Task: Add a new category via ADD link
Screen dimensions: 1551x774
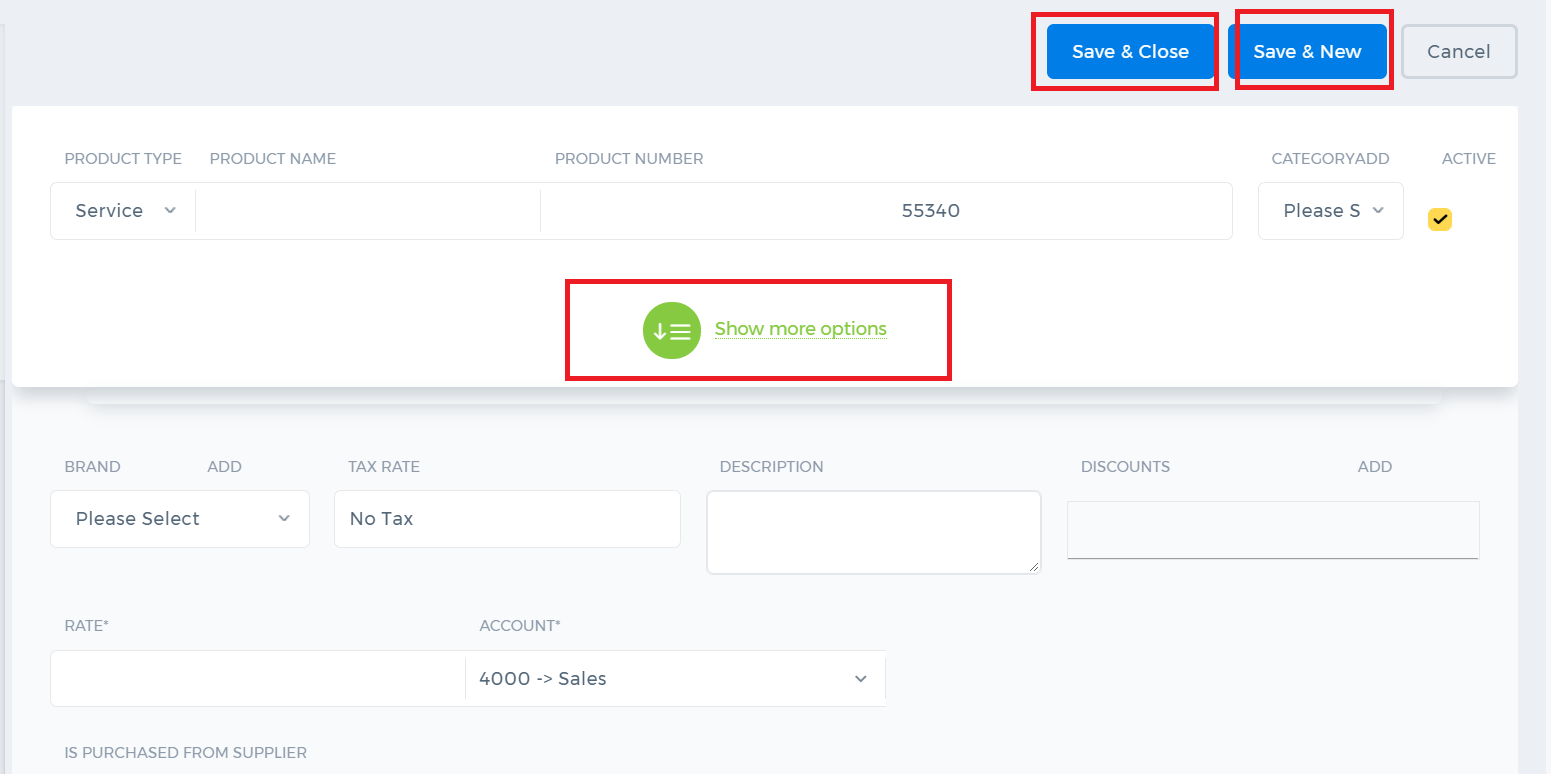Action: pos(1374,159)
